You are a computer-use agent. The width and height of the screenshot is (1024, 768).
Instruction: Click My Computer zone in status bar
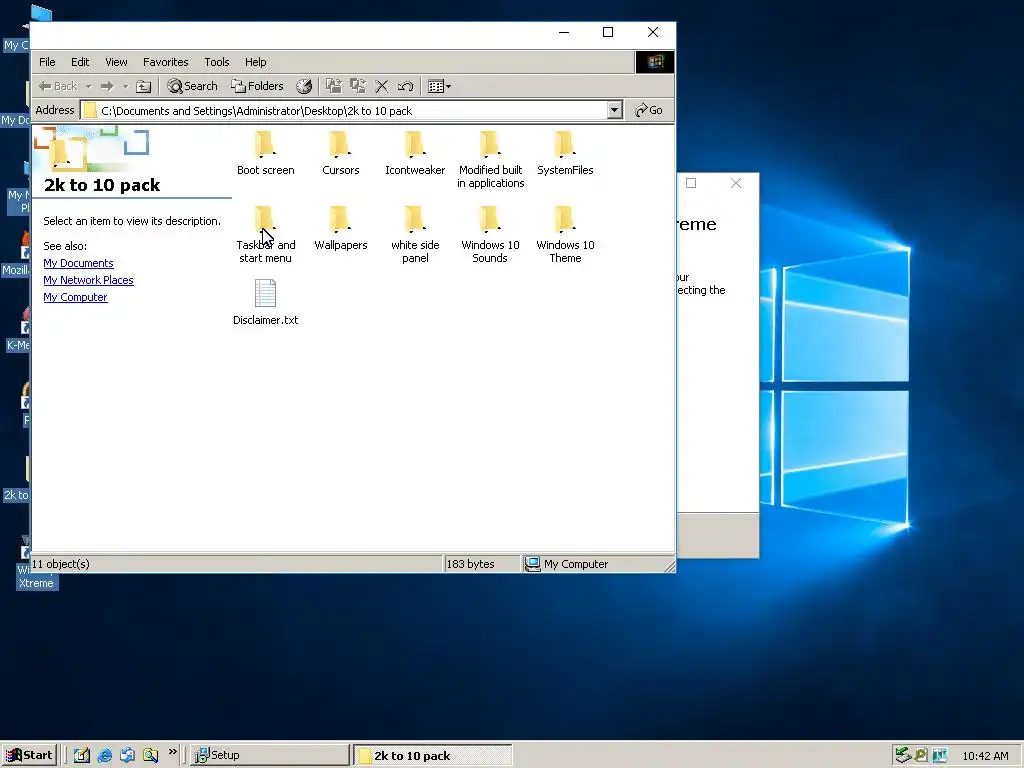pos(567,564)
